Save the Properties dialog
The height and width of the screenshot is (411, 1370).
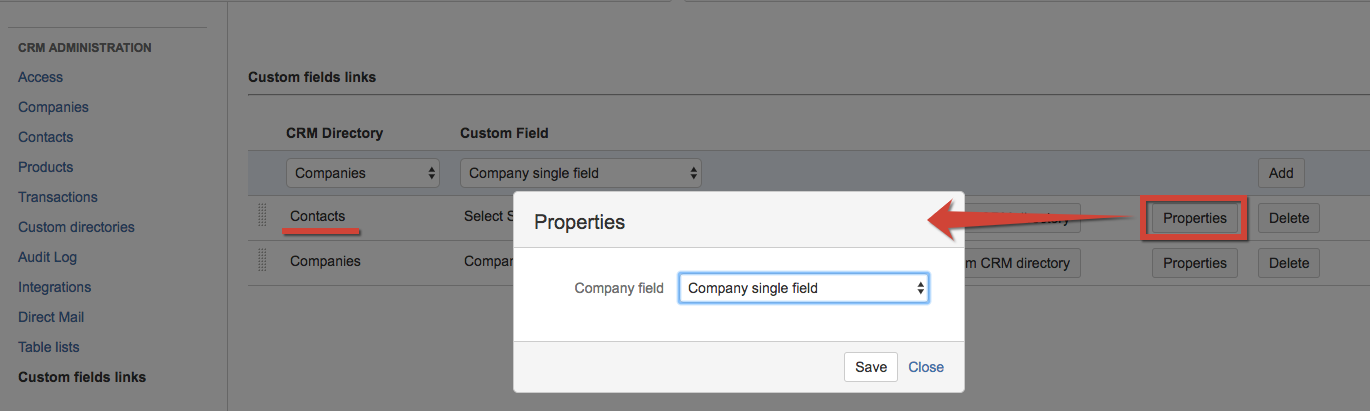coord(870,367)
